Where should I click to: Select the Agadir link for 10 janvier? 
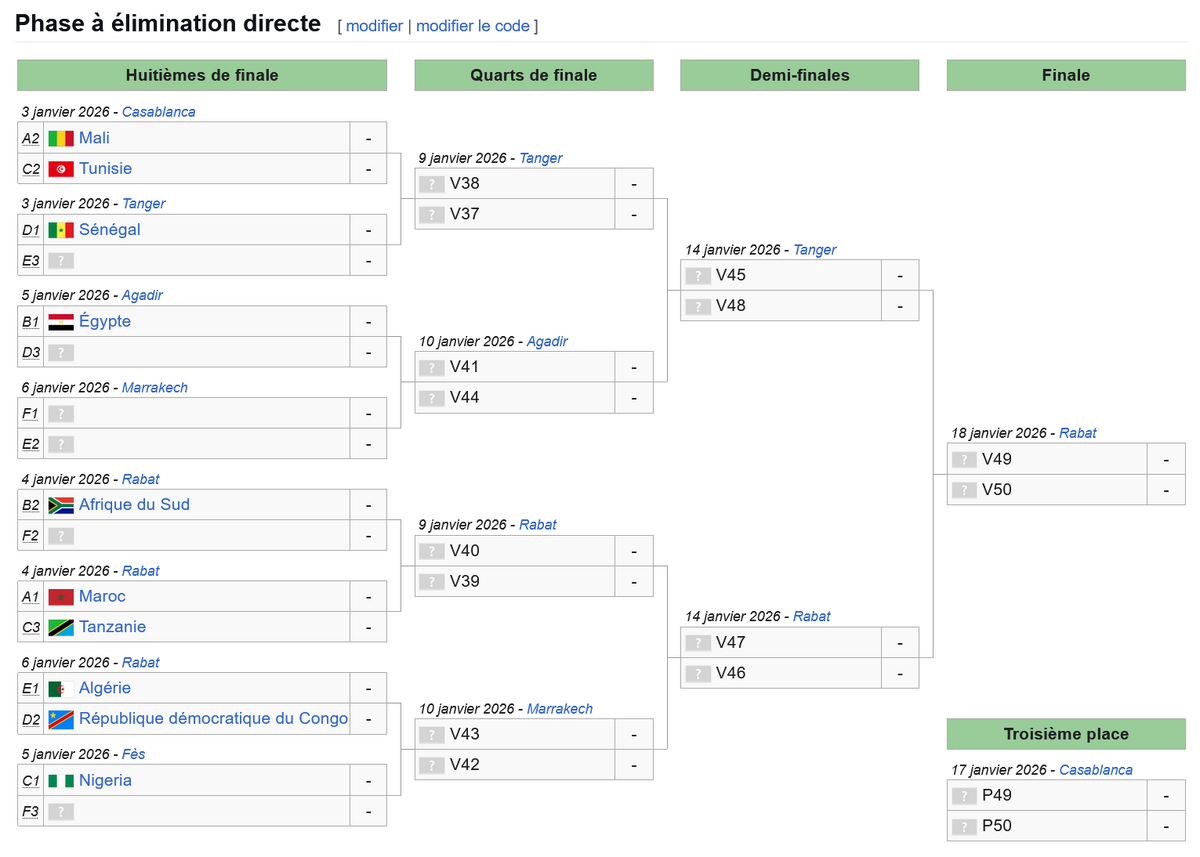547,341
